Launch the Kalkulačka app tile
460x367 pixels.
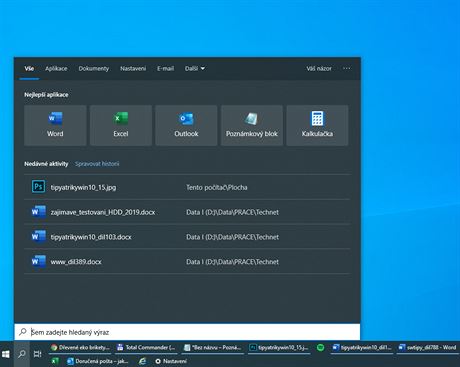(317, 126)
